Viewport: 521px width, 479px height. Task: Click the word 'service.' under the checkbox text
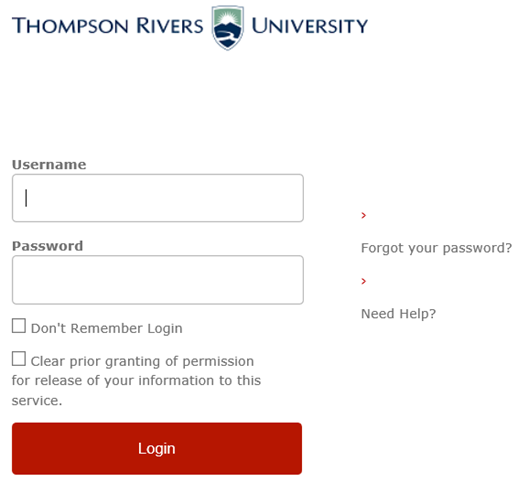pyautogui.click(x=37, y=400)
